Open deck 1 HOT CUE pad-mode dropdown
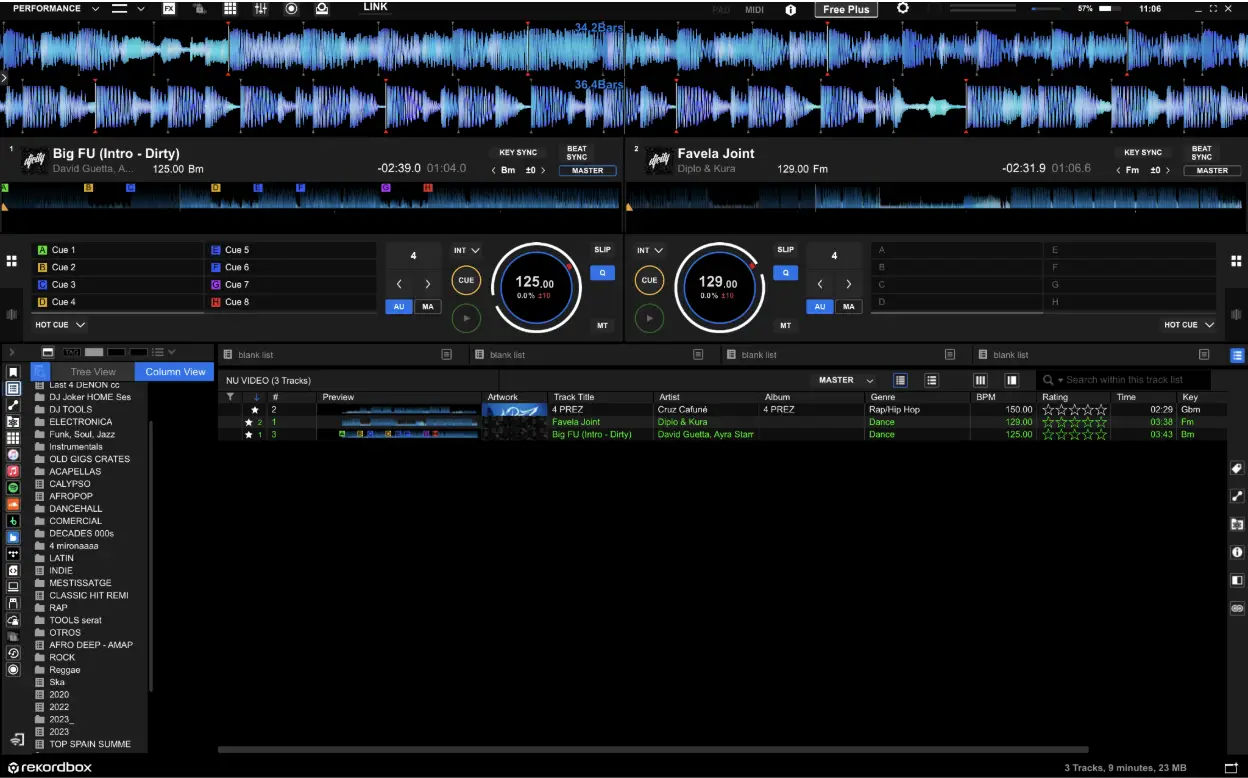 pyautogui.click(x=60, y=325)
